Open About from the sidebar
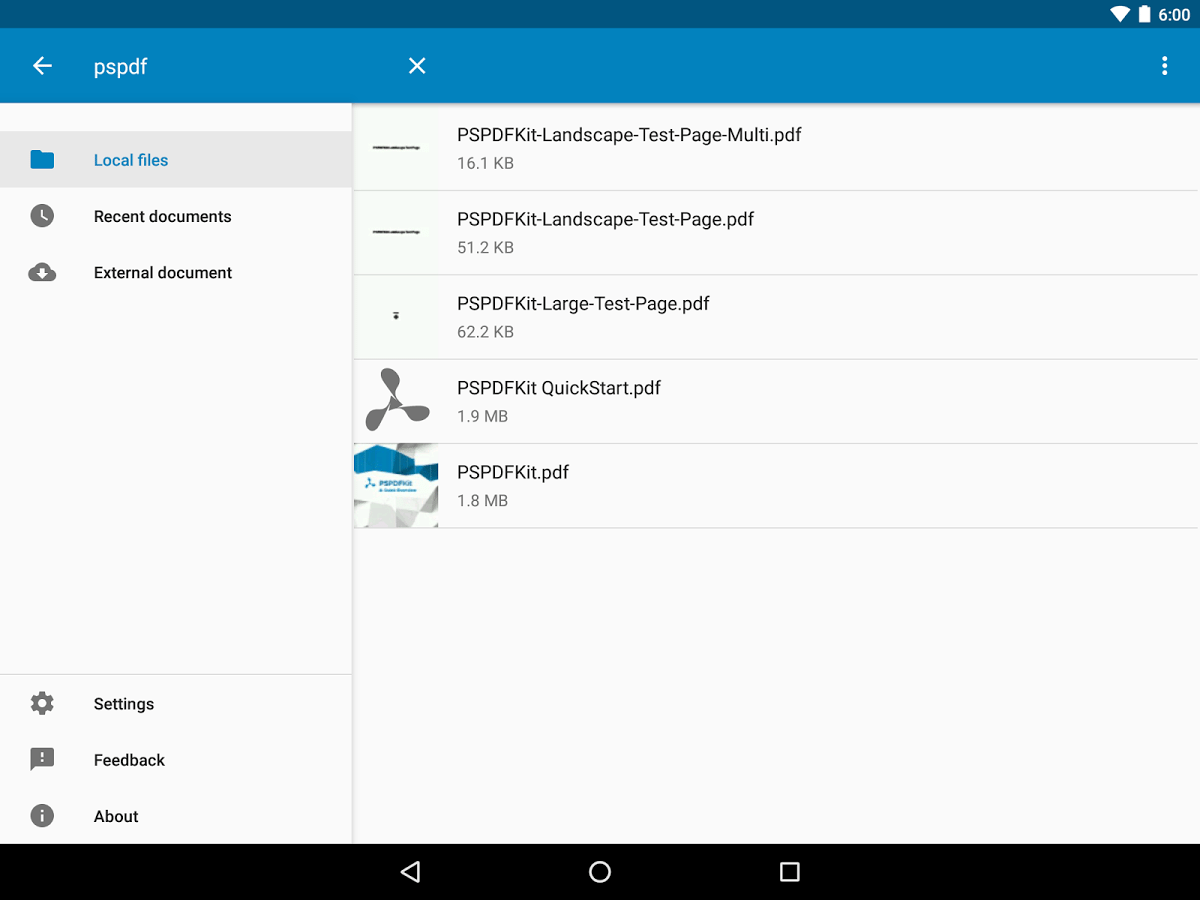Image resolution: width=1200 pixels, height=900 pixels. [176, 816]
